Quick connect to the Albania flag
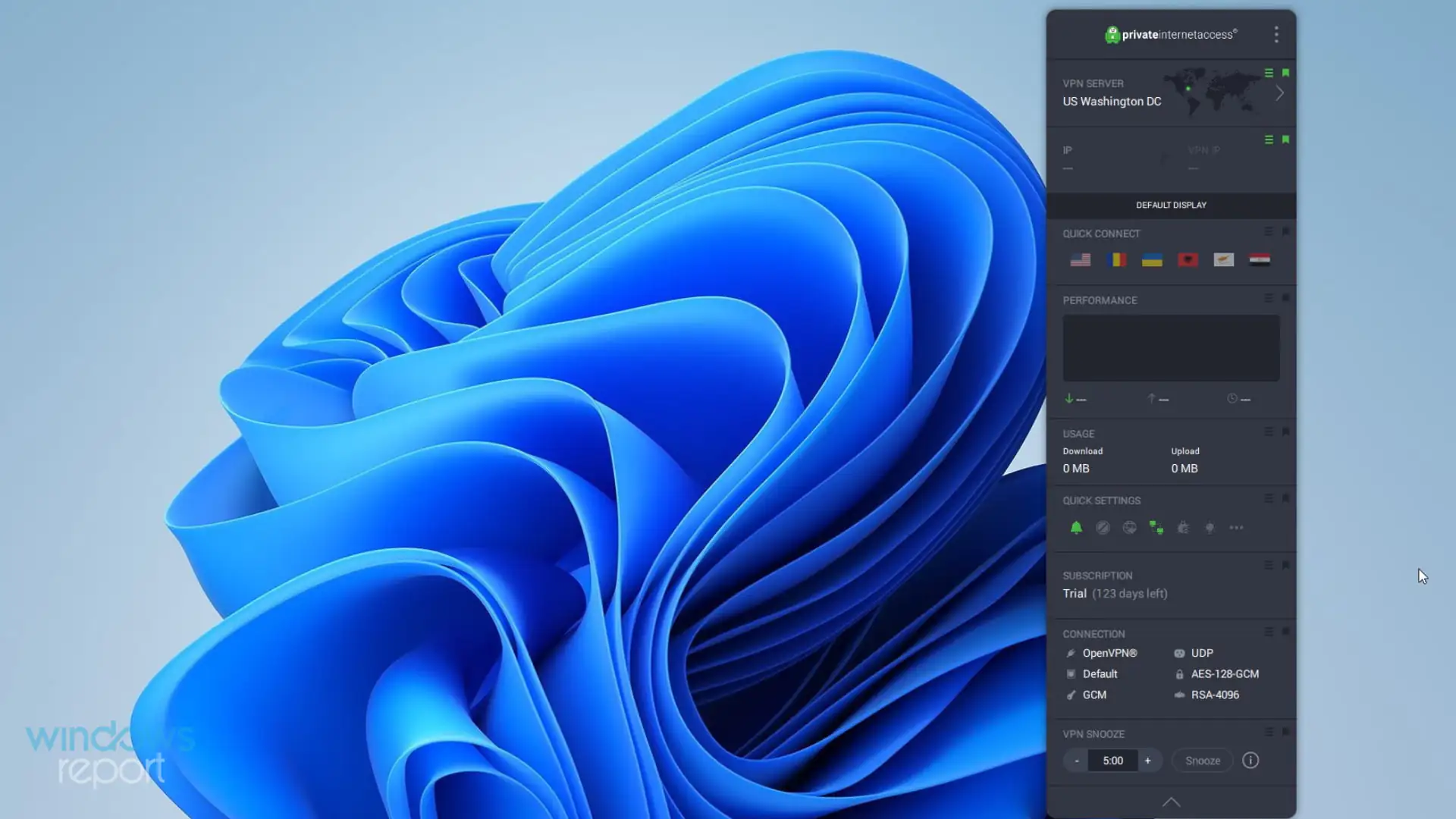 click(x=1188, y=260)
